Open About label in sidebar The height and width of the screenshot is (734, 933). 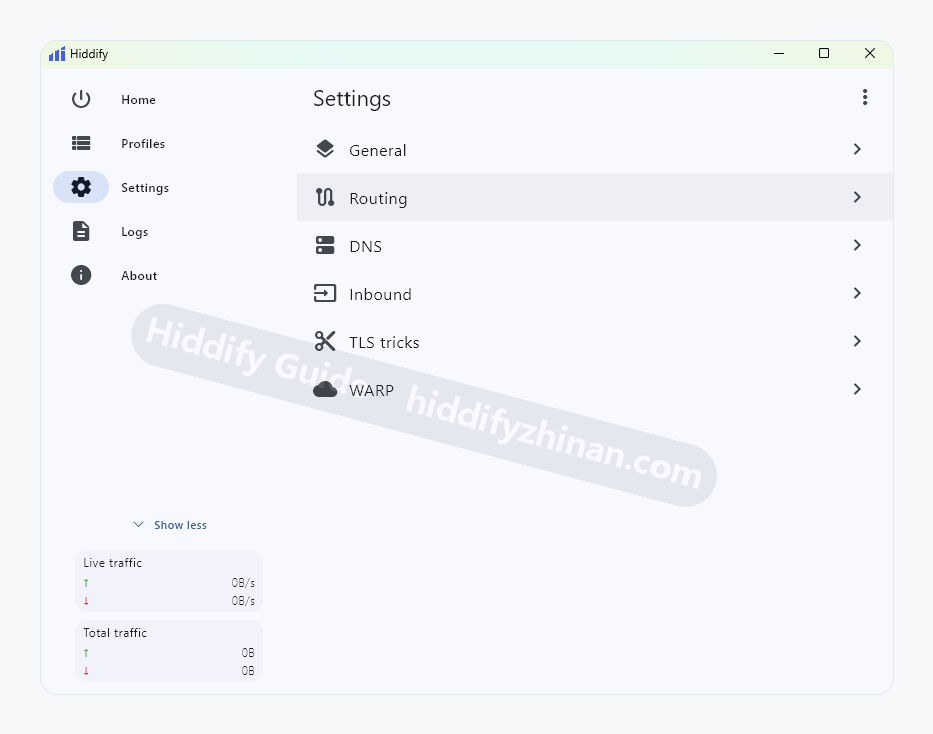click(x=139, y=276)
